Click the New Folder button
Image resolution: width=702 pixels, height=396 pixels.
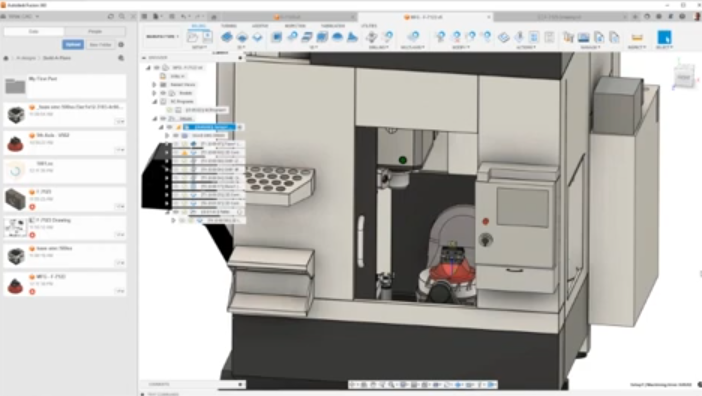click(100, 45)
